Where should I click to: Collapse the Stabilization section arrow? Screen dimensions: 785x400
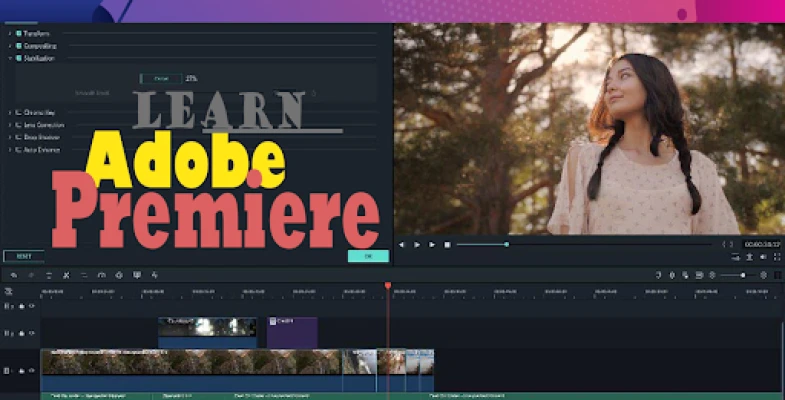coord(10,58)
